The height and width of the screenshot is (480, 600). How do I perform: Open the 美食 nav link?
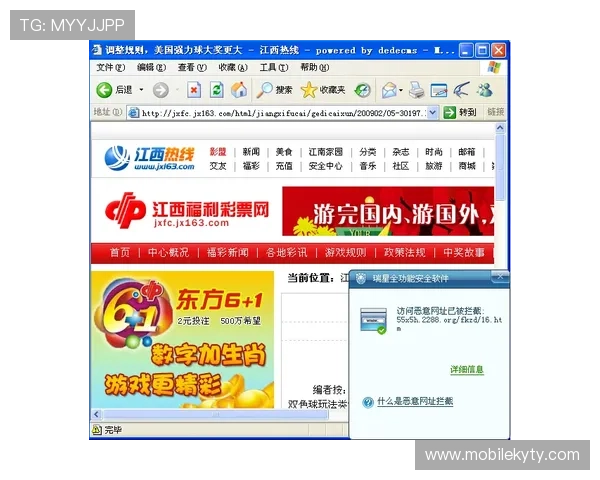tap(284, 152)
